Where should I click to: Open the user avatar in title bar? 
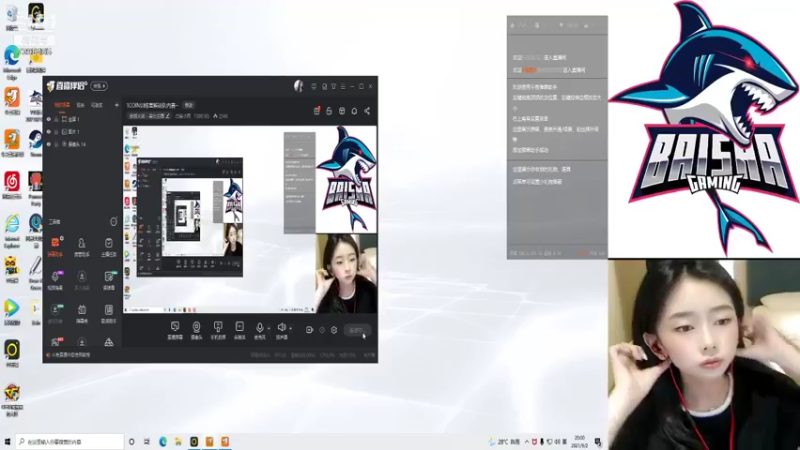(298, 86)
